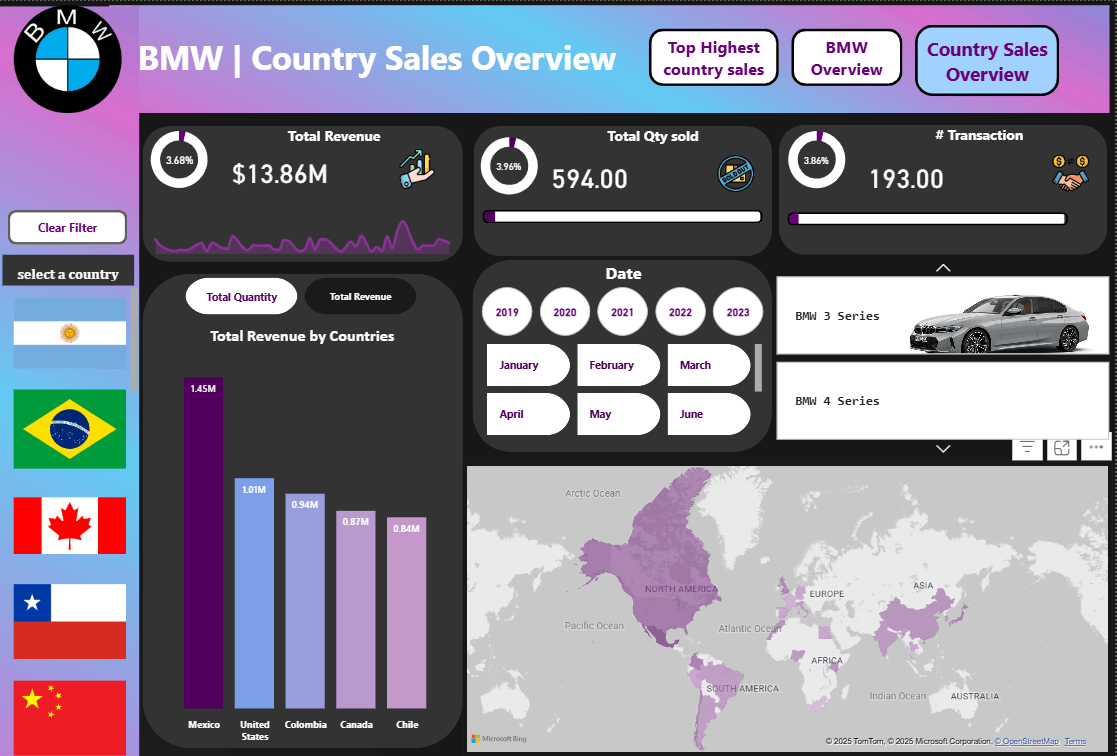
Task: Select the year 2021 filter
Action: point(622,311)
